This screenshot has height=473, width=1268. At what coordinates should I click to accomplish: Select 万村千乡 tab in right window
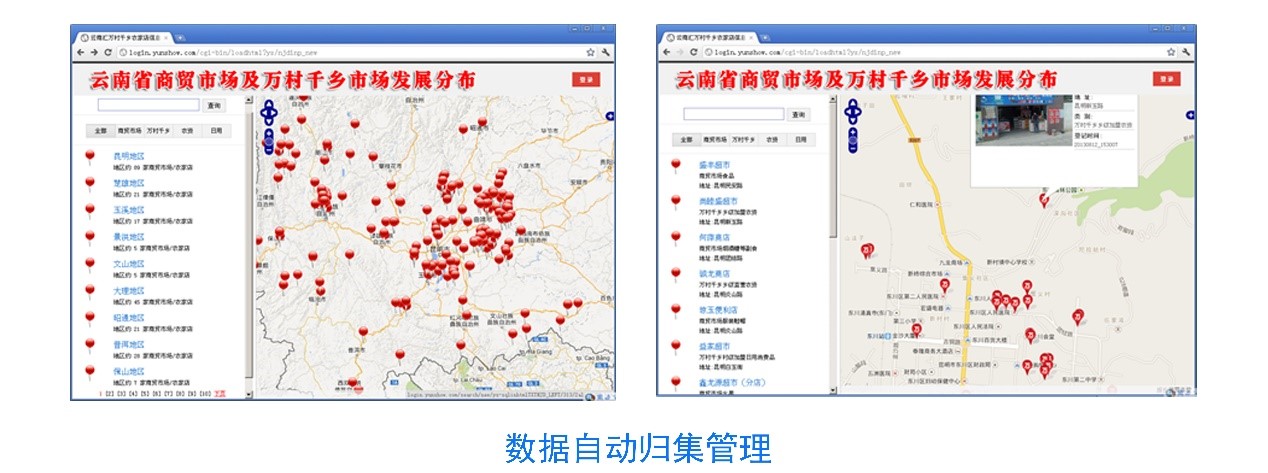tap(743, 140)
